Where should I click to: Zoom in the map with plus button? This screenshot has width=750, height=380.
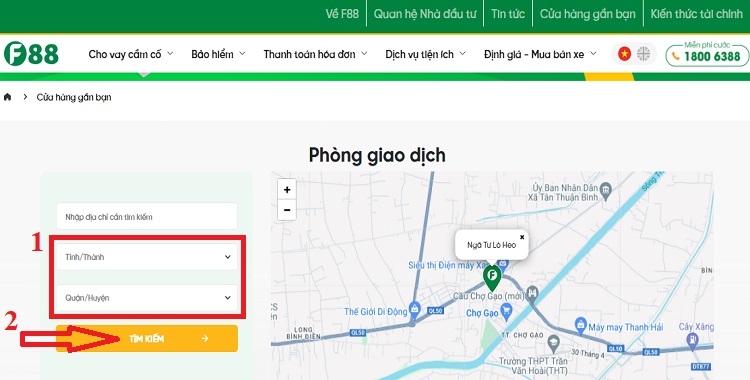click(x=287, y=190)
